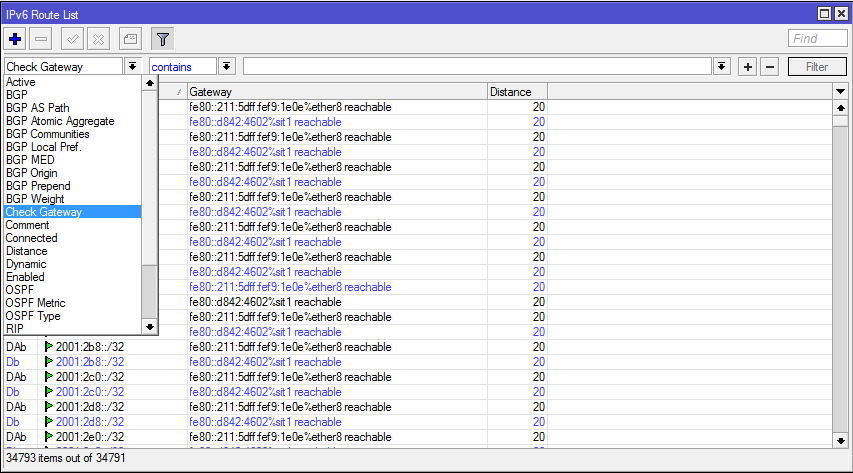The width and height of the screenshot is (853, 473).
Task: Click the minus Remove route icon
Action: [41, 39]
